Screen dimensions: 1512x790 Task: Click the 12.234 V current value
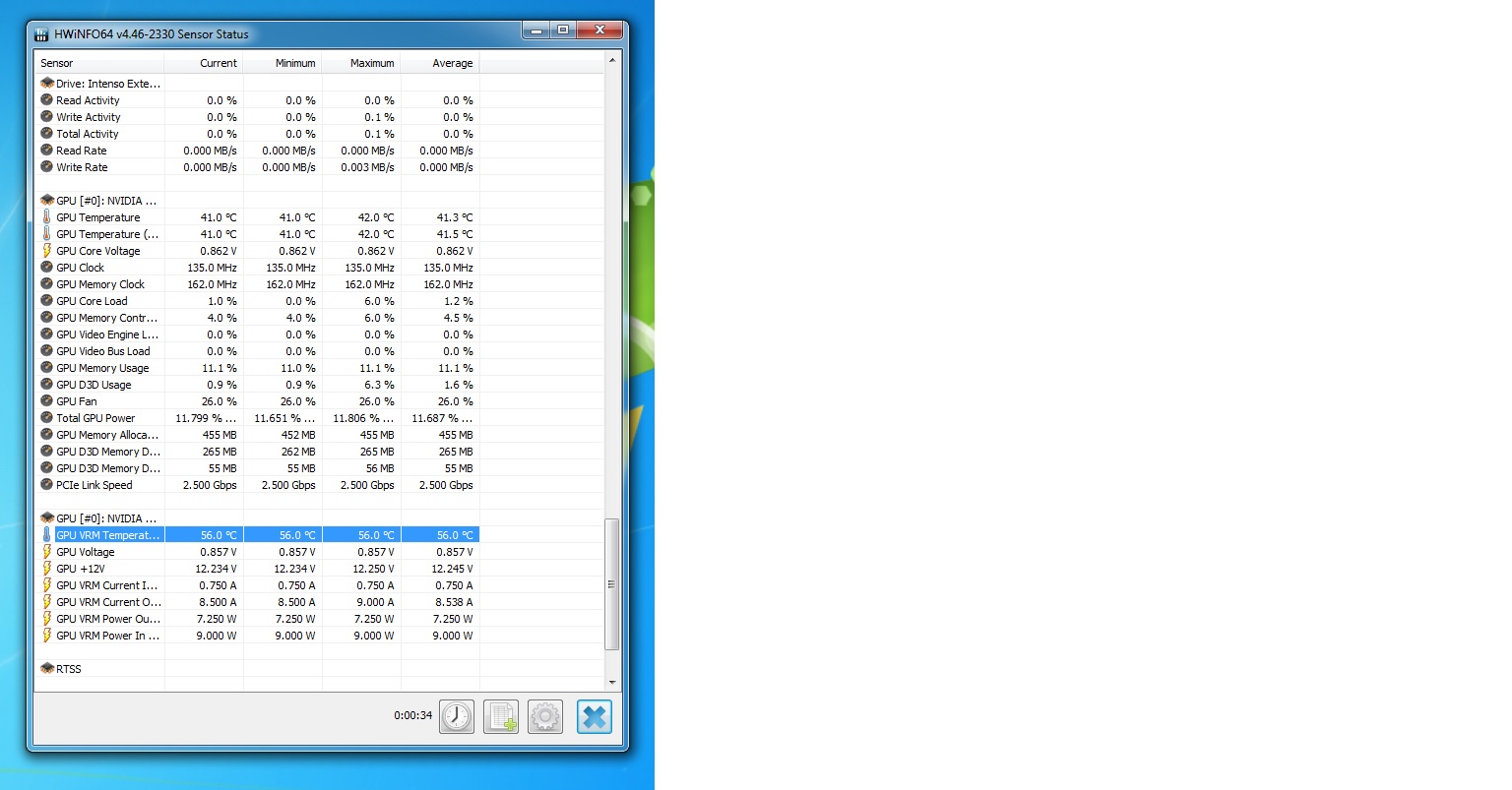tap(216, 569)
